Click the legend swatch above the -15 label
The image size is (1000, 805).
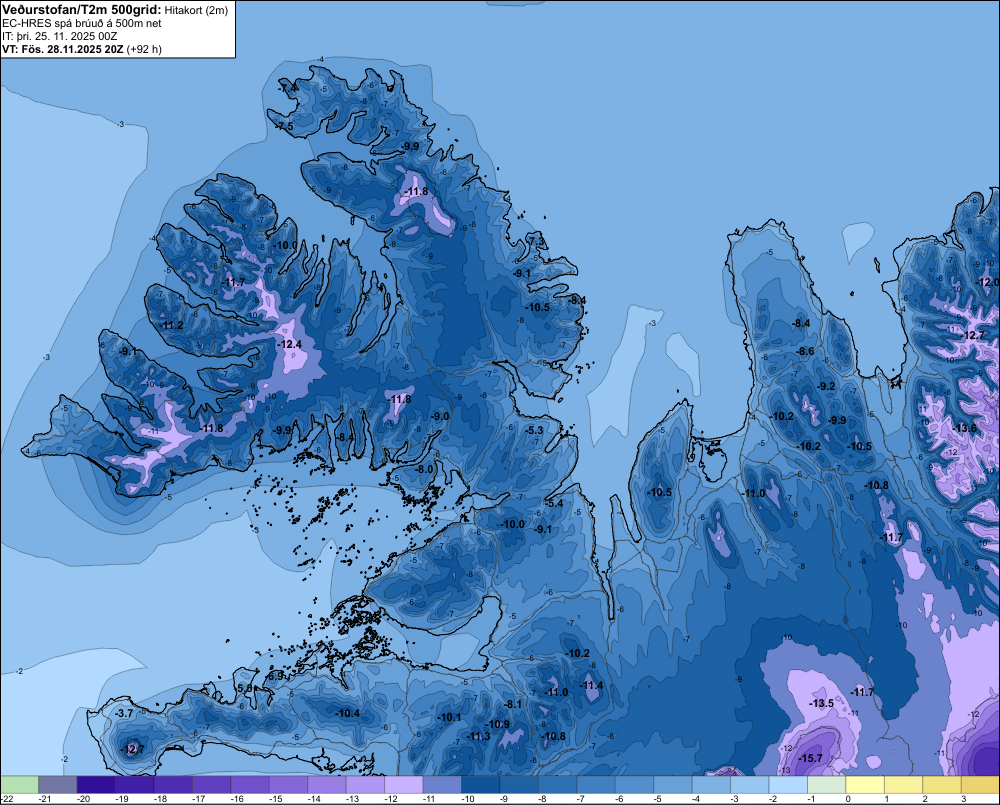click(288, 785)
